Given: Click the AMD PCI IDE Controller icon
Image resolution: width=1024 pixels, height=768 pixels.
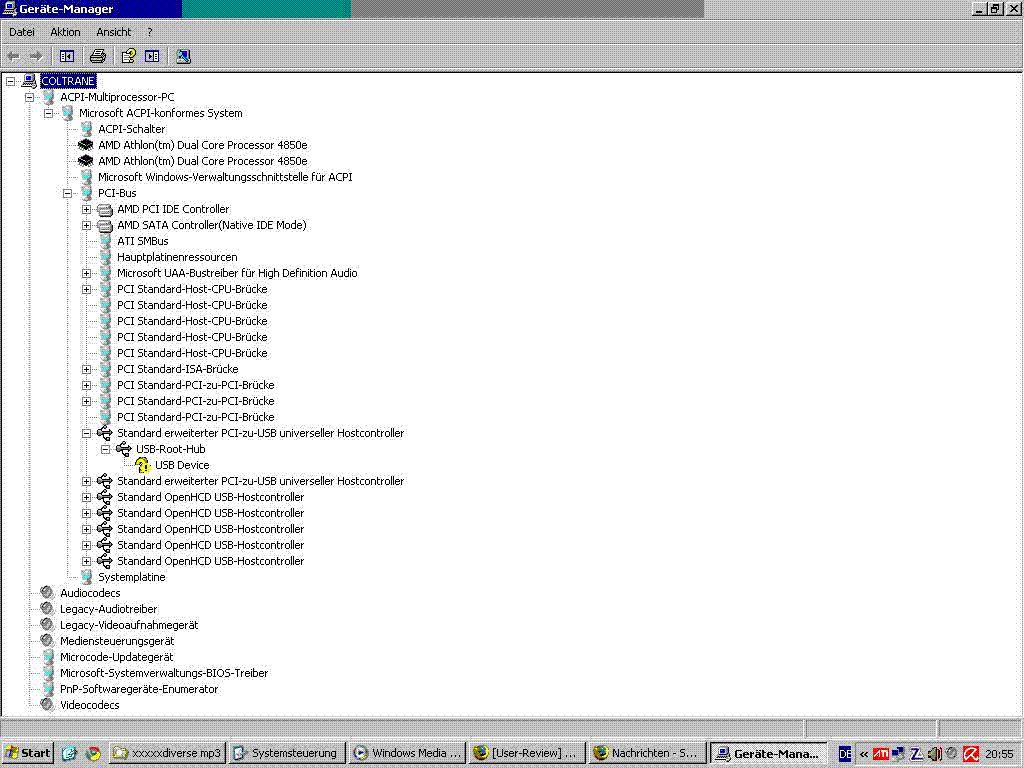Looking at the screenshot, I should 104,209.
